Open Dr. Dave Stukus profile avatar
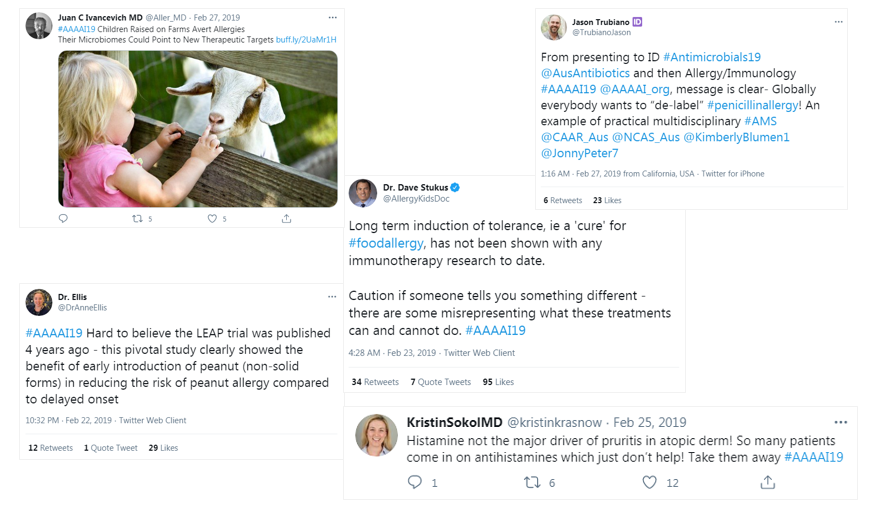Image resolution: width=895 pixels, height=510 pixels. pyautogui.click(x=363, y=194)
